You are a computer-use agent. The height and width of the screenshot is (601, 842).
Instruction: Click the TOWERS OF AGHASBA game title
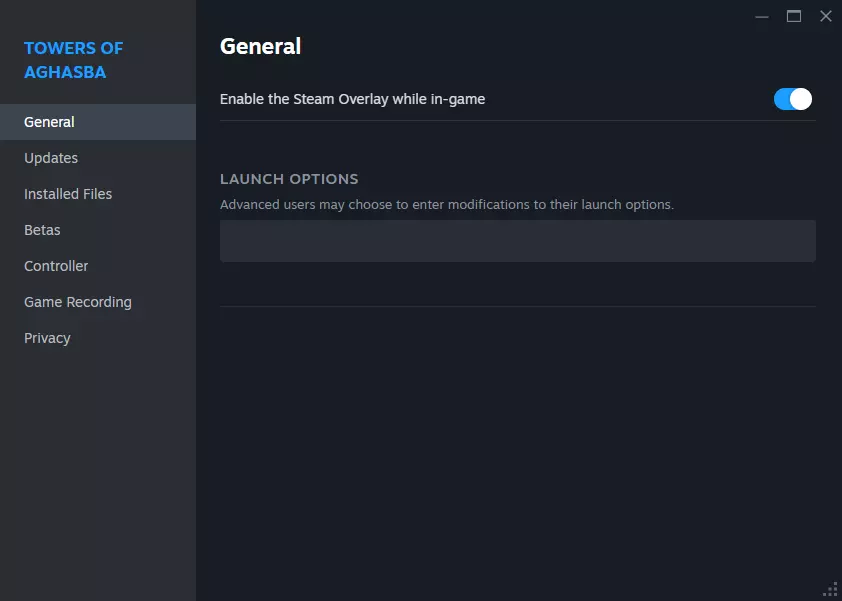[x=73, y=60]
